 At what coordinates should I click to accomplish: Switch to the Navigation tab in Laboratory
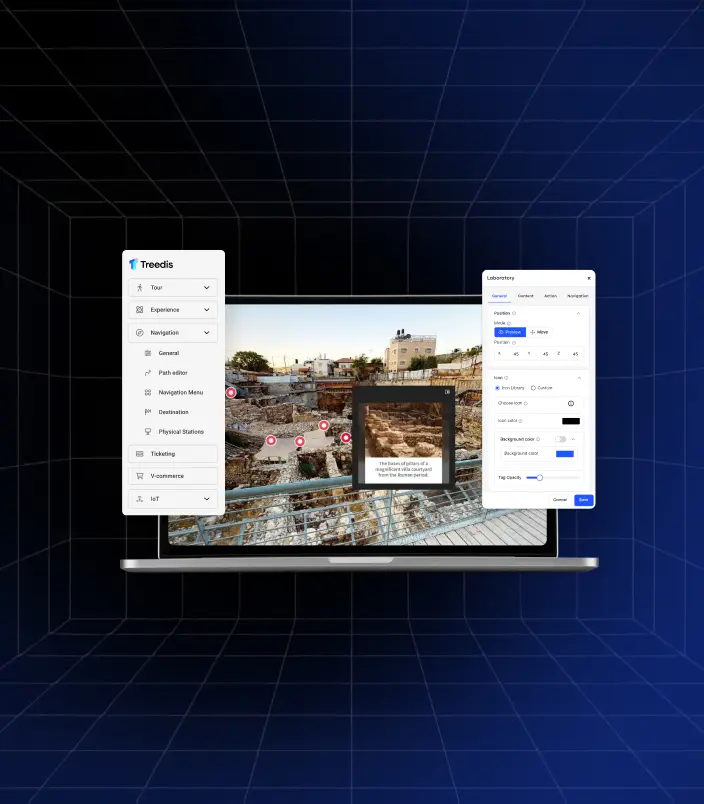[x=578, y=296]
